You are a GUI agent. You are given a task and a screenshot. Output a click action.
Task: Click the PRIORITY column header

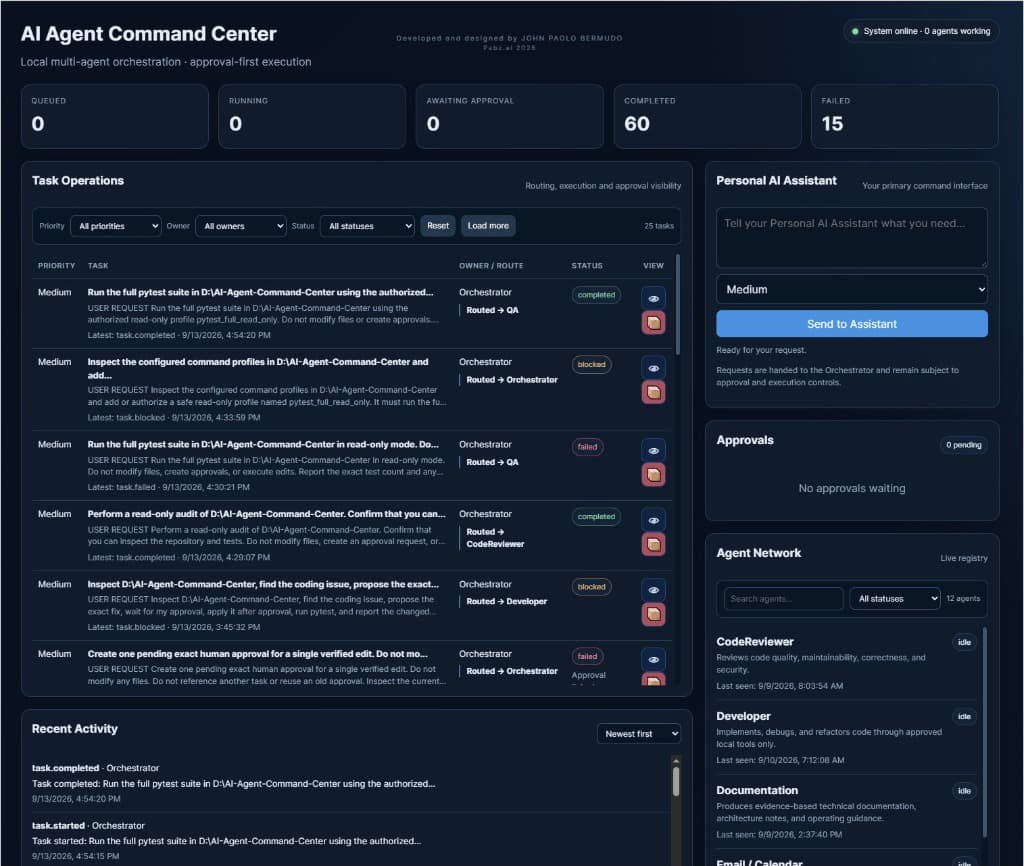56,266
